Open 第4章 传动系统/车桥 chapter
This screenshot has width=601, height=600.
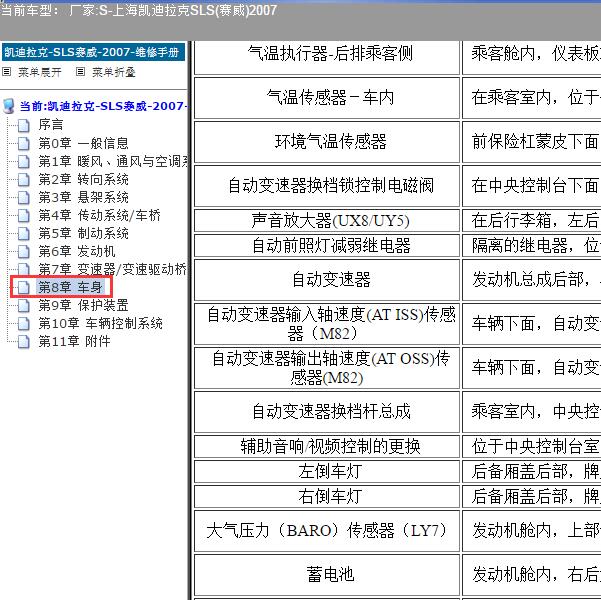[99, 215]
